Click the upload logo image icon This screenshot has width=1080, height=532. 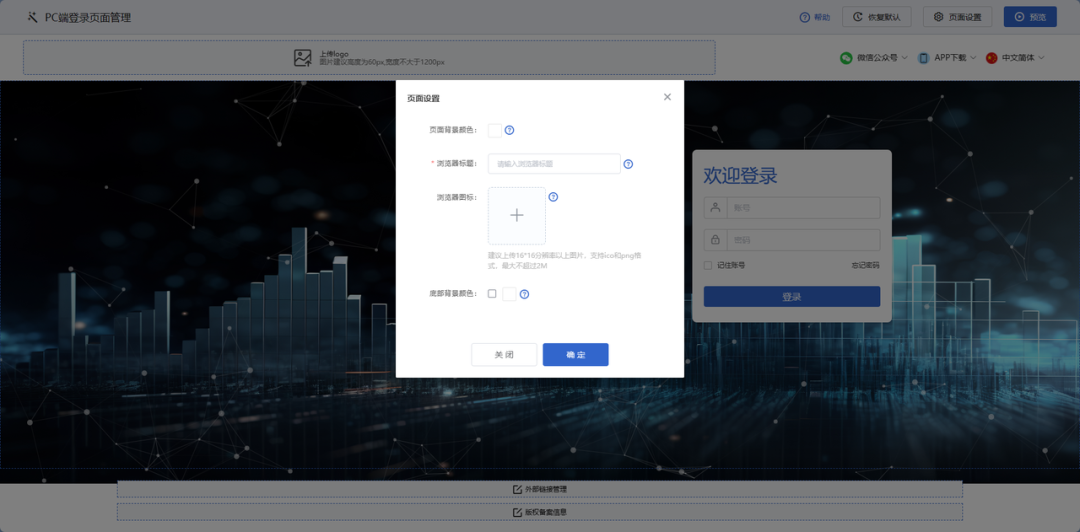point(302,58)
